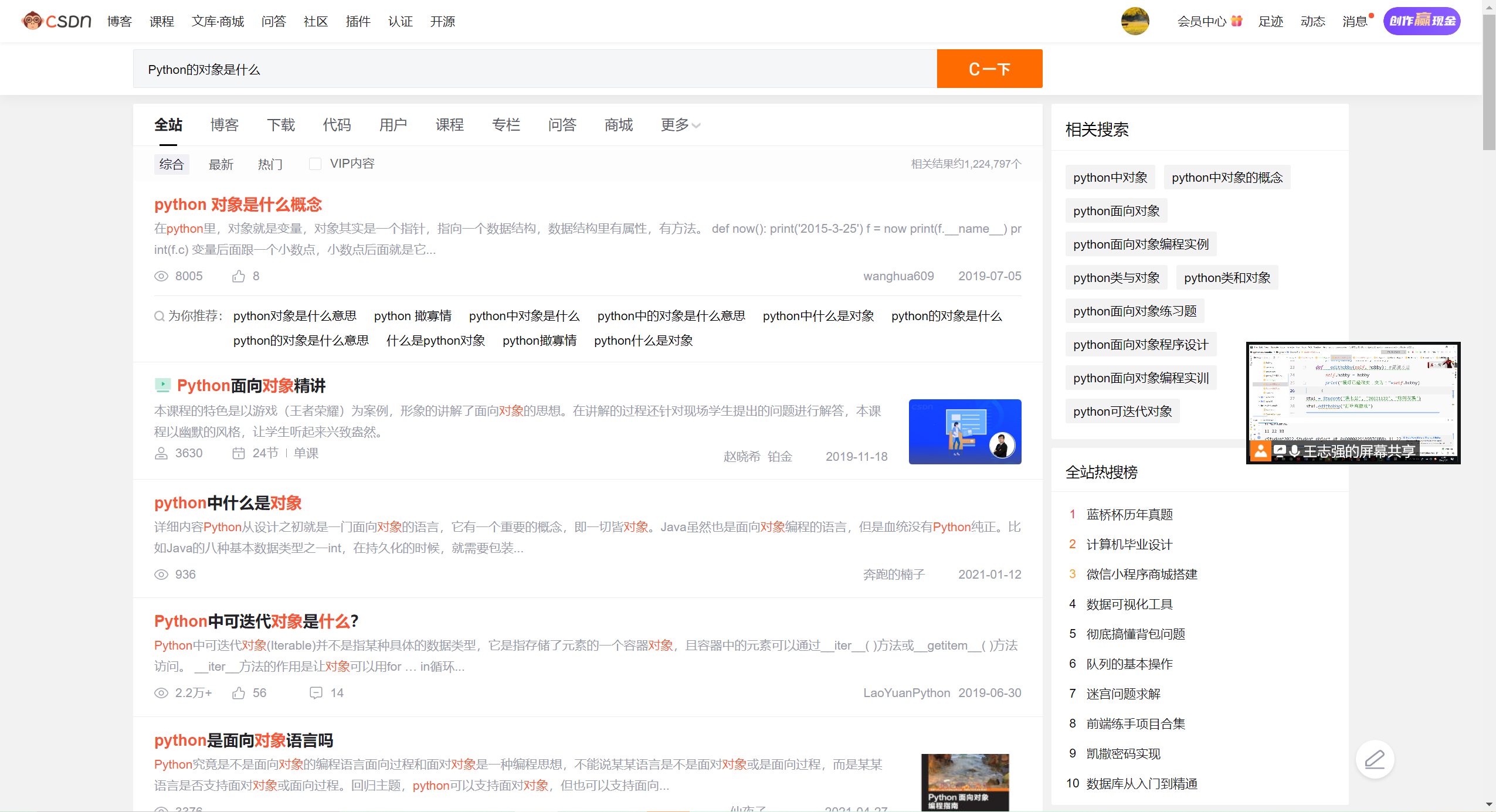Click the orange C一下 search button
The image size is (1496, 812).
[x=989, y=69]
